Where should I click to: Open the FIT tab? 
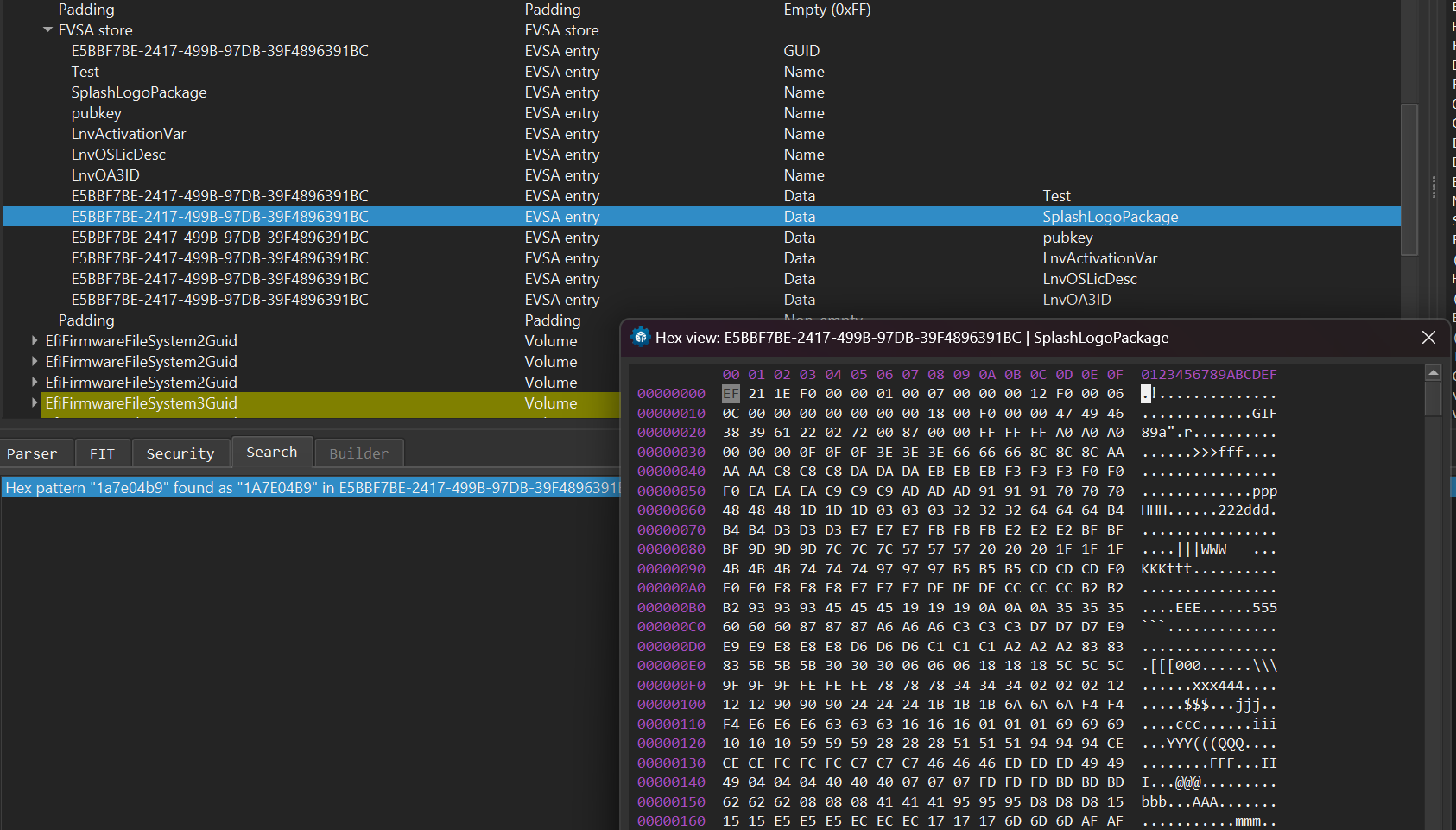click(x=102, y=453)
